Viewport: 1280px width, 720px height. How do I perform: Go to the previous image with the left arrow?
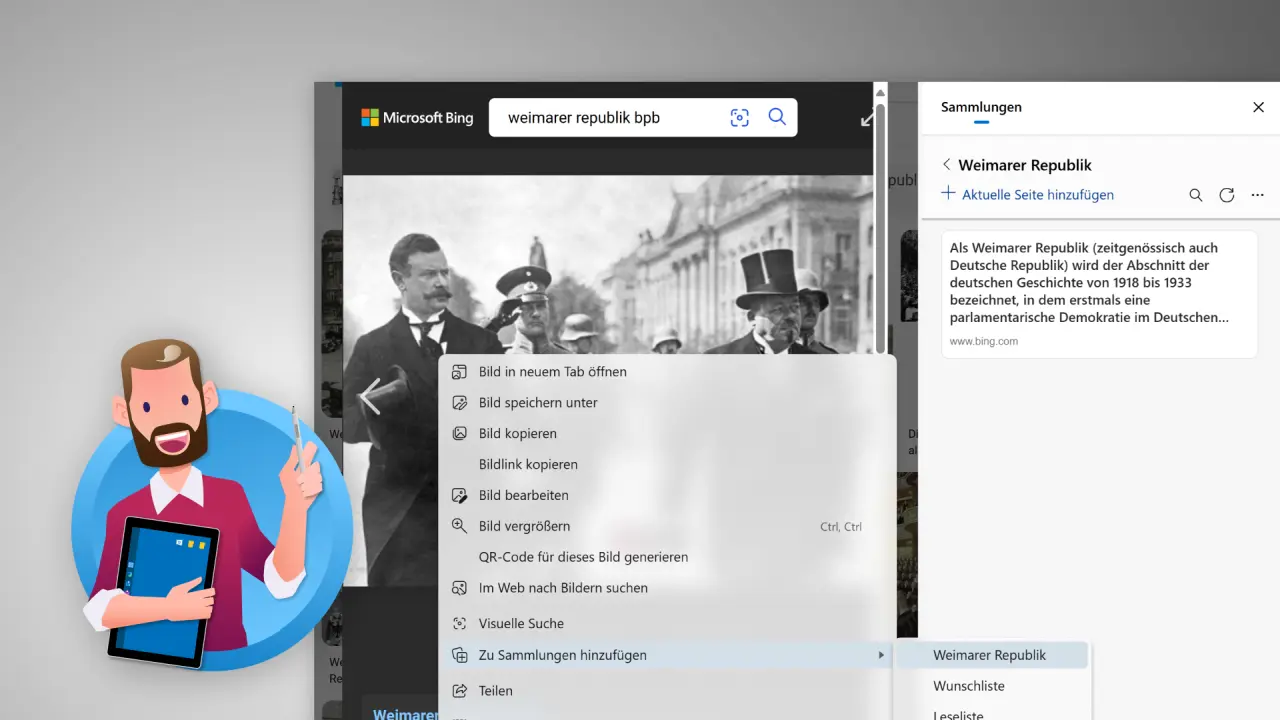(369, 397)
